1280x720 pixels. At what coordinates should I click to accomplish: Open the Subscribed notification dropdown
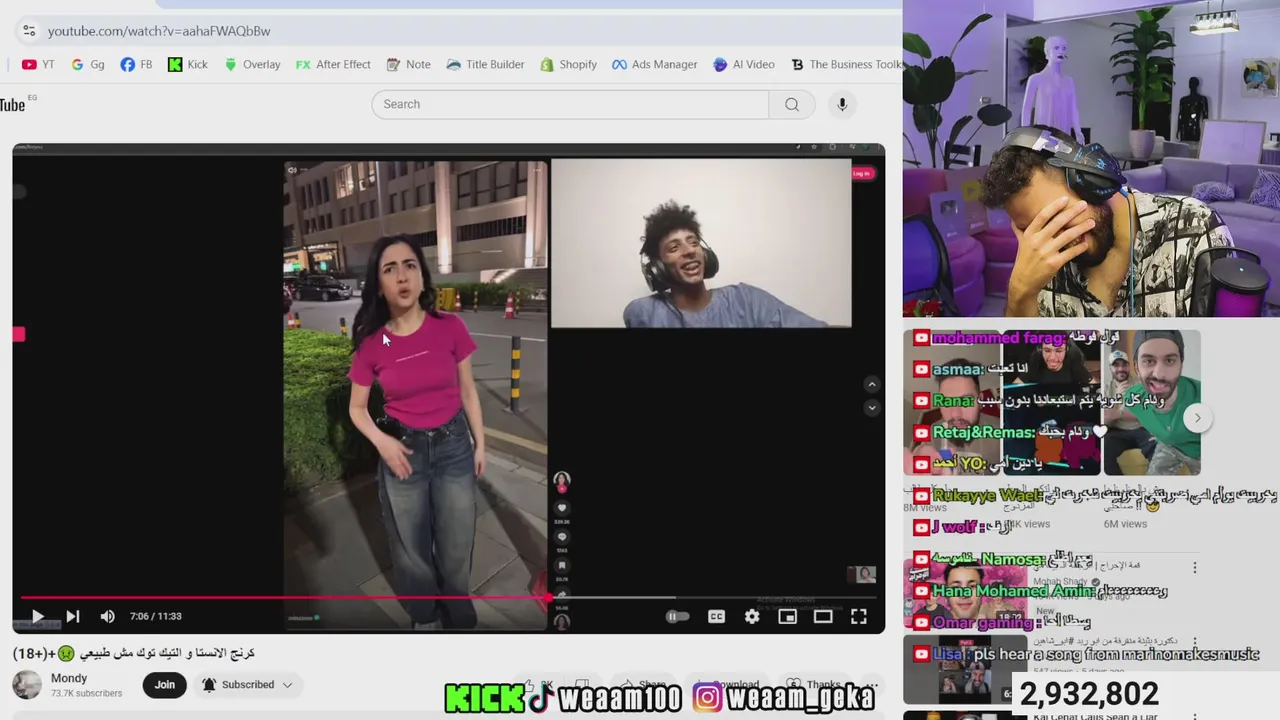(247, 685)
